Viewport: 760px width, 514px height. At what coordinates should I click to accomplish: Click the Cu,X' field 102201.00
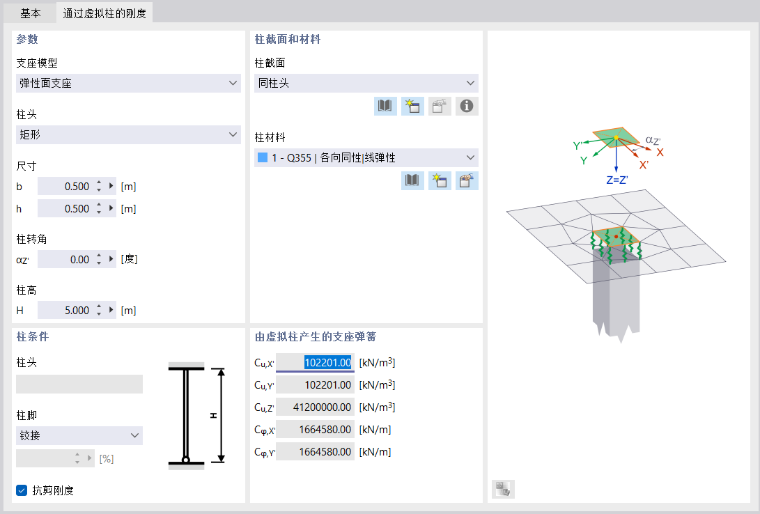(x=315, y=363)
